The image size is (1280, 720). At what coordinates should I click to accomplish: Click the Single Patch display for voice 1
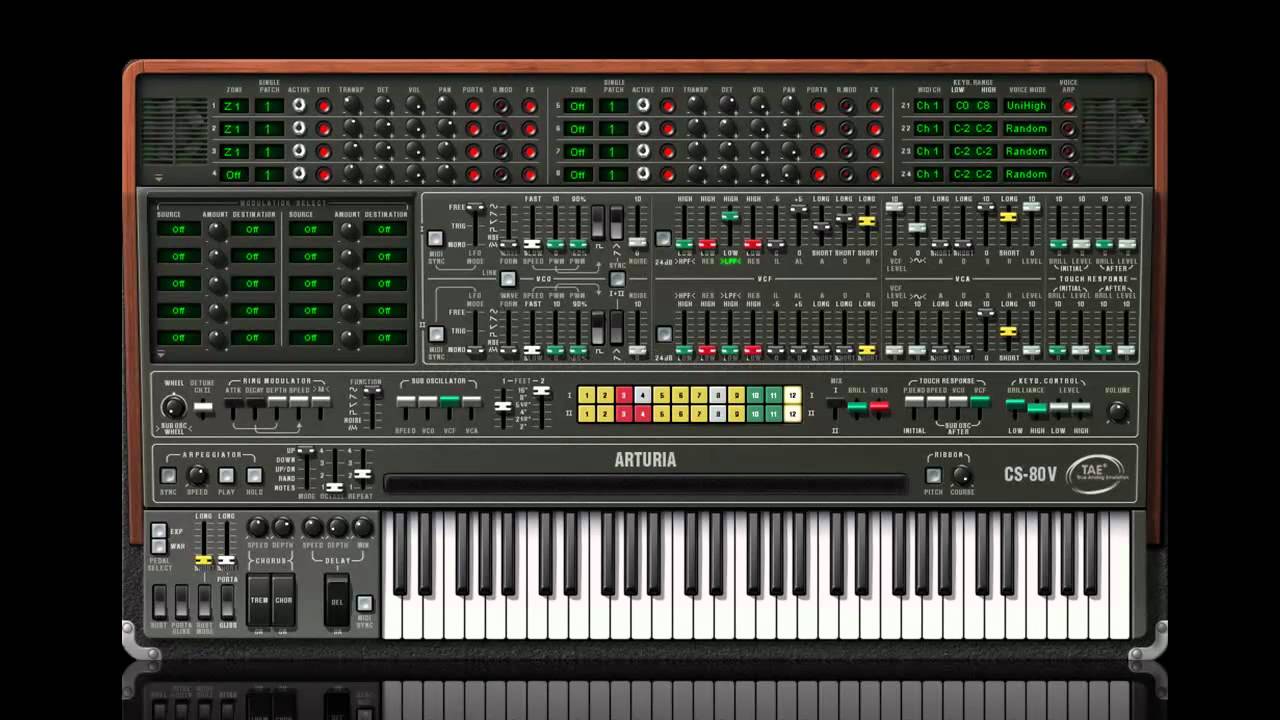[269, 105]
